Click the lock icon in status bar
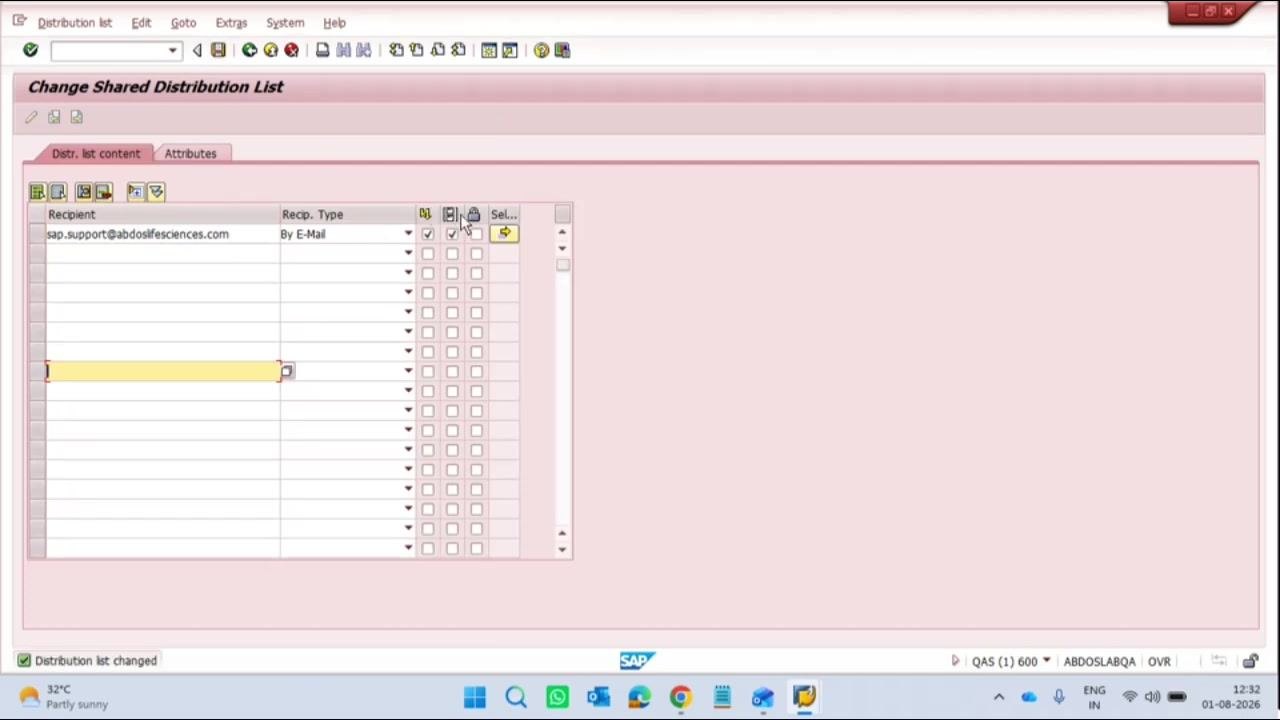Screen dimensions: 1280x720 [x=1250, y=661]
